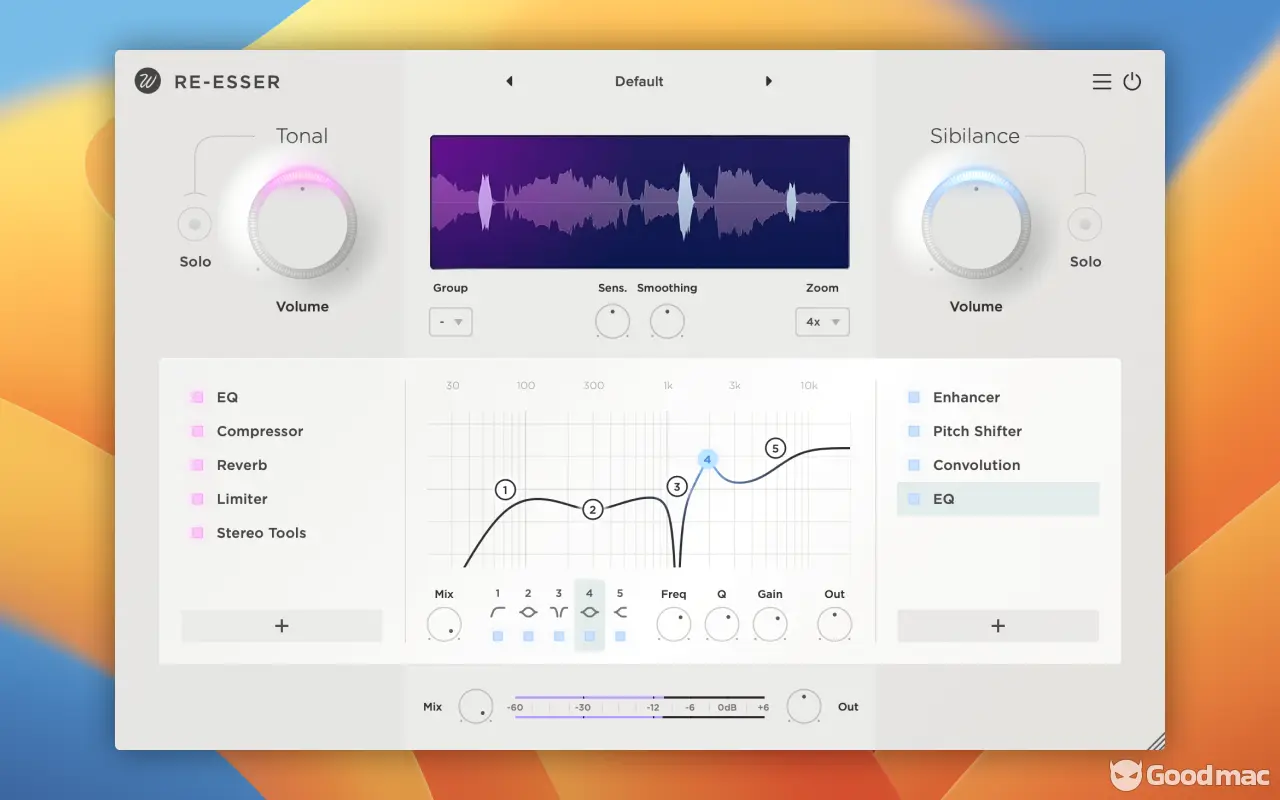Toggle the Sibilance Solo button
Screen dimensions: 1280x800
tap(1085, 224)
